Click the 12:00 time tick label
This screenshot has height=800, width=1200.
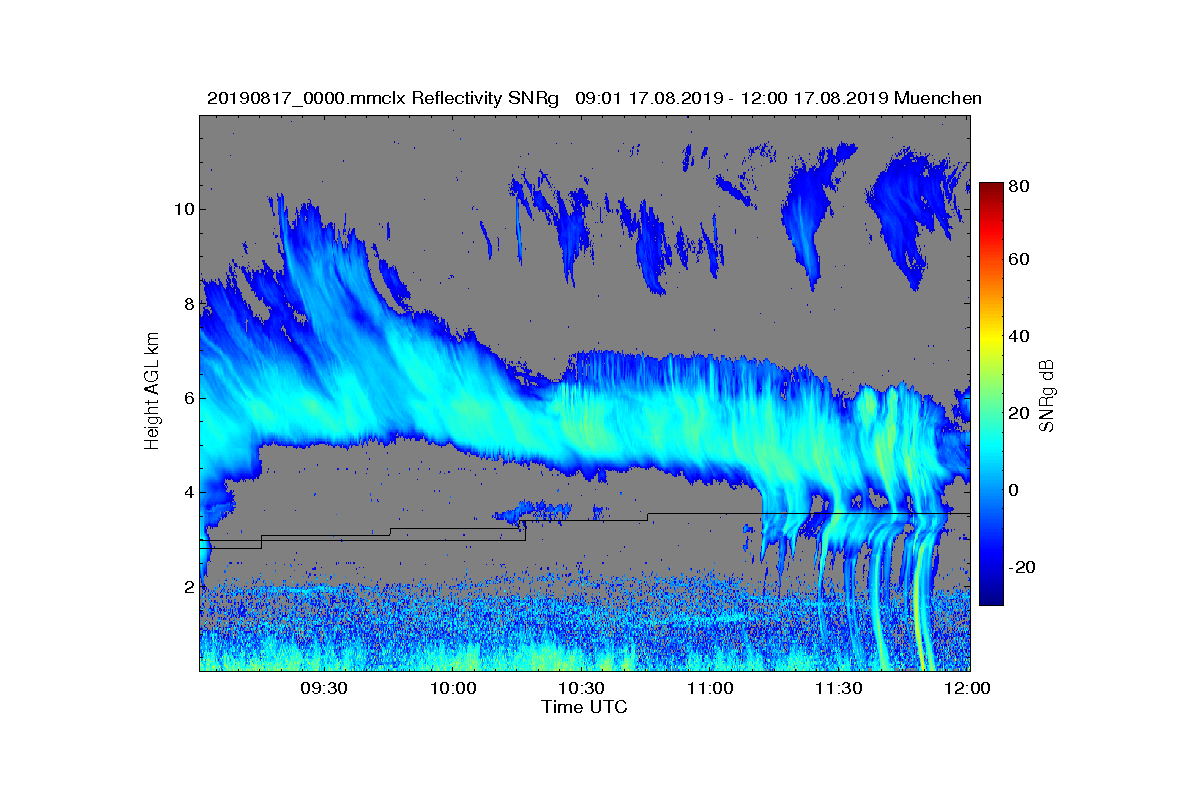pos(967,688)
